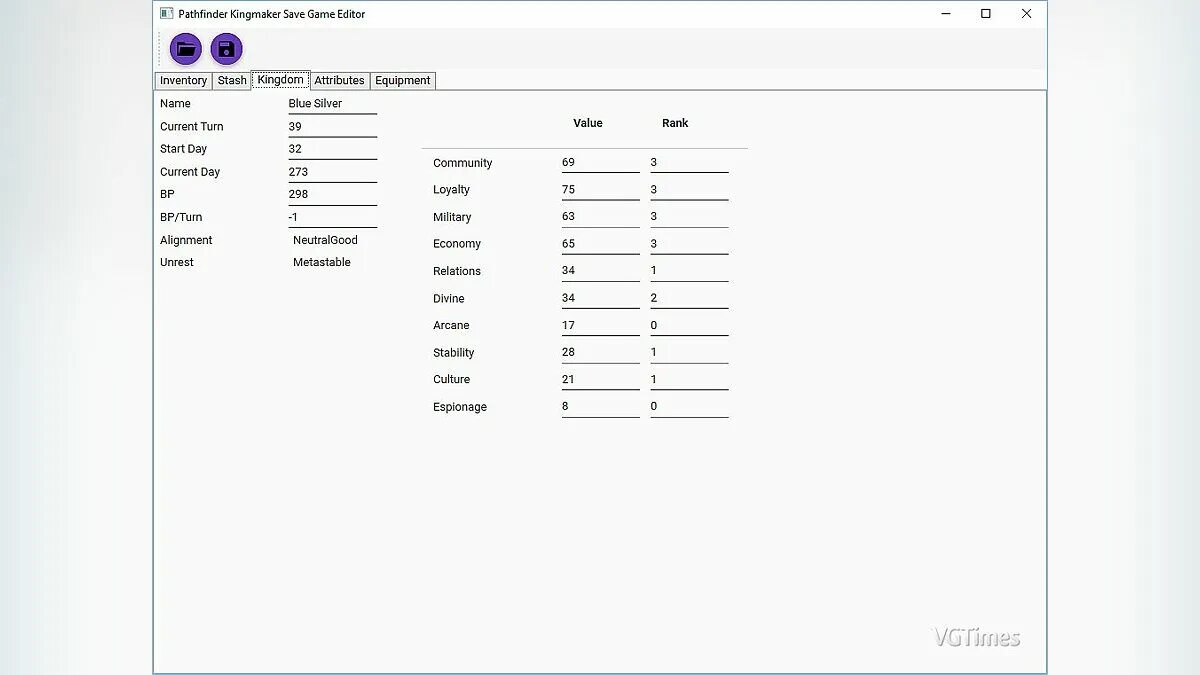Screen dimensions: 1200x675
Task: Edit the Divine rank field
Action: click(690, 298)
